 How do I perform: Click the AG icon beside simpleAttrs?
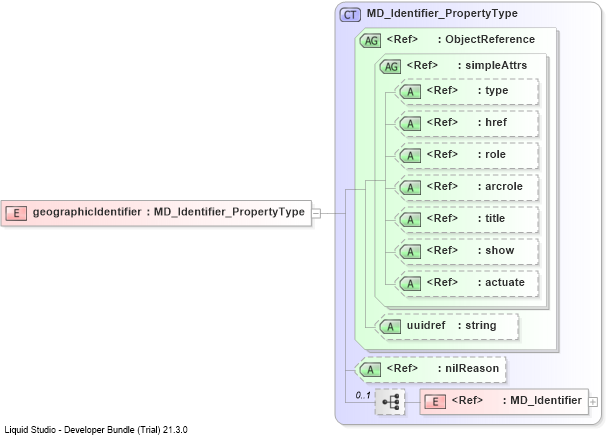pyautogui.click(x=391, y=66)
